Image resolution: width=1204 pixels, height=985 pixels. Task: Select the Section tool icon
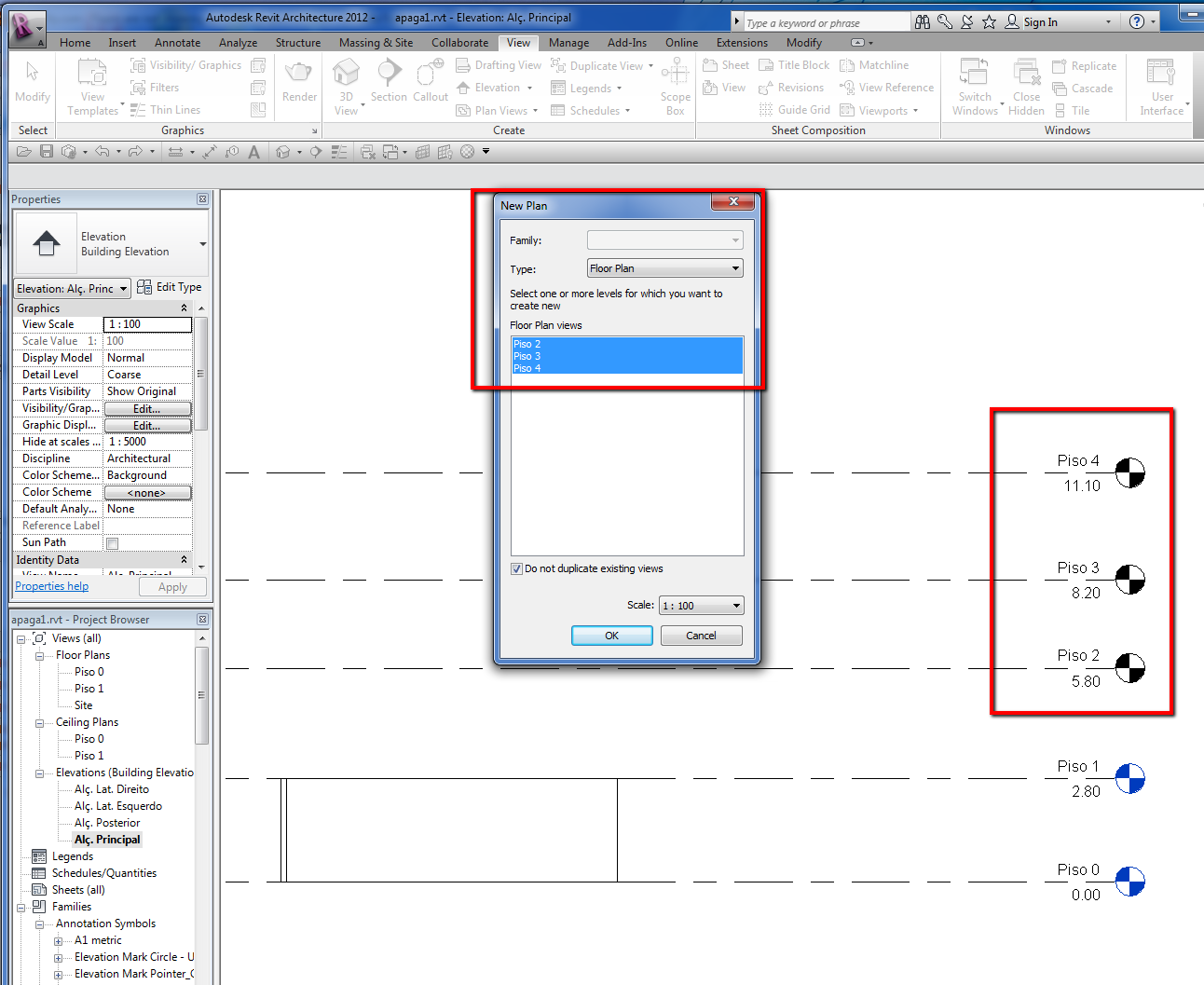coord(389,75)
